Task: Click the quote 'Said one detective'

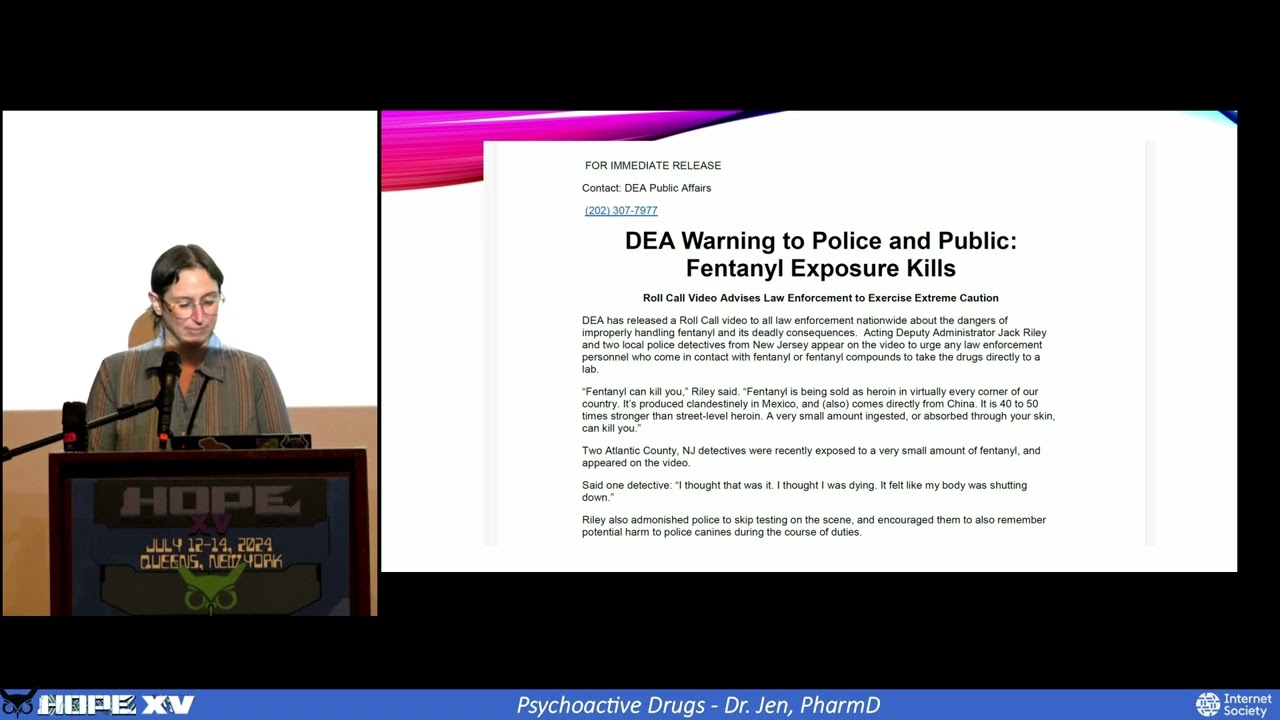Action: 804,491
